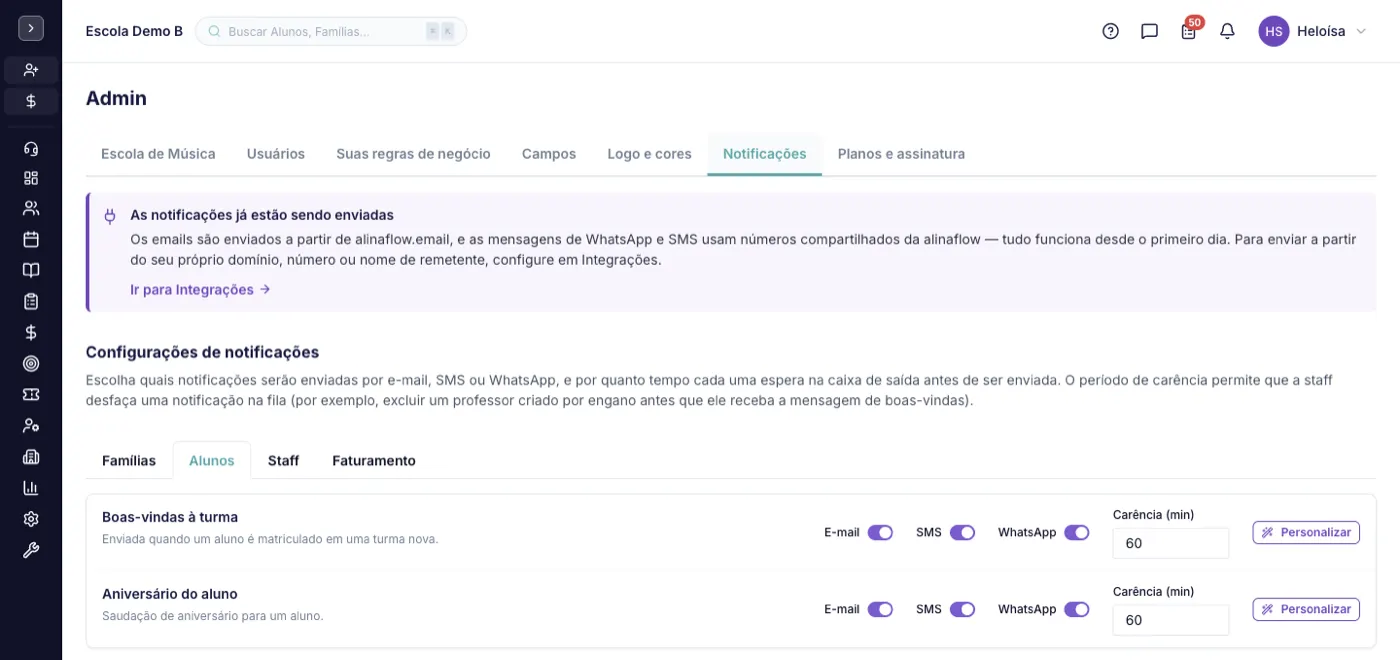The height and width of the screenshot is (660, 1400).
Task: Click Personalizar for Boas-vindas à turma
Action: click(1306, 532)
